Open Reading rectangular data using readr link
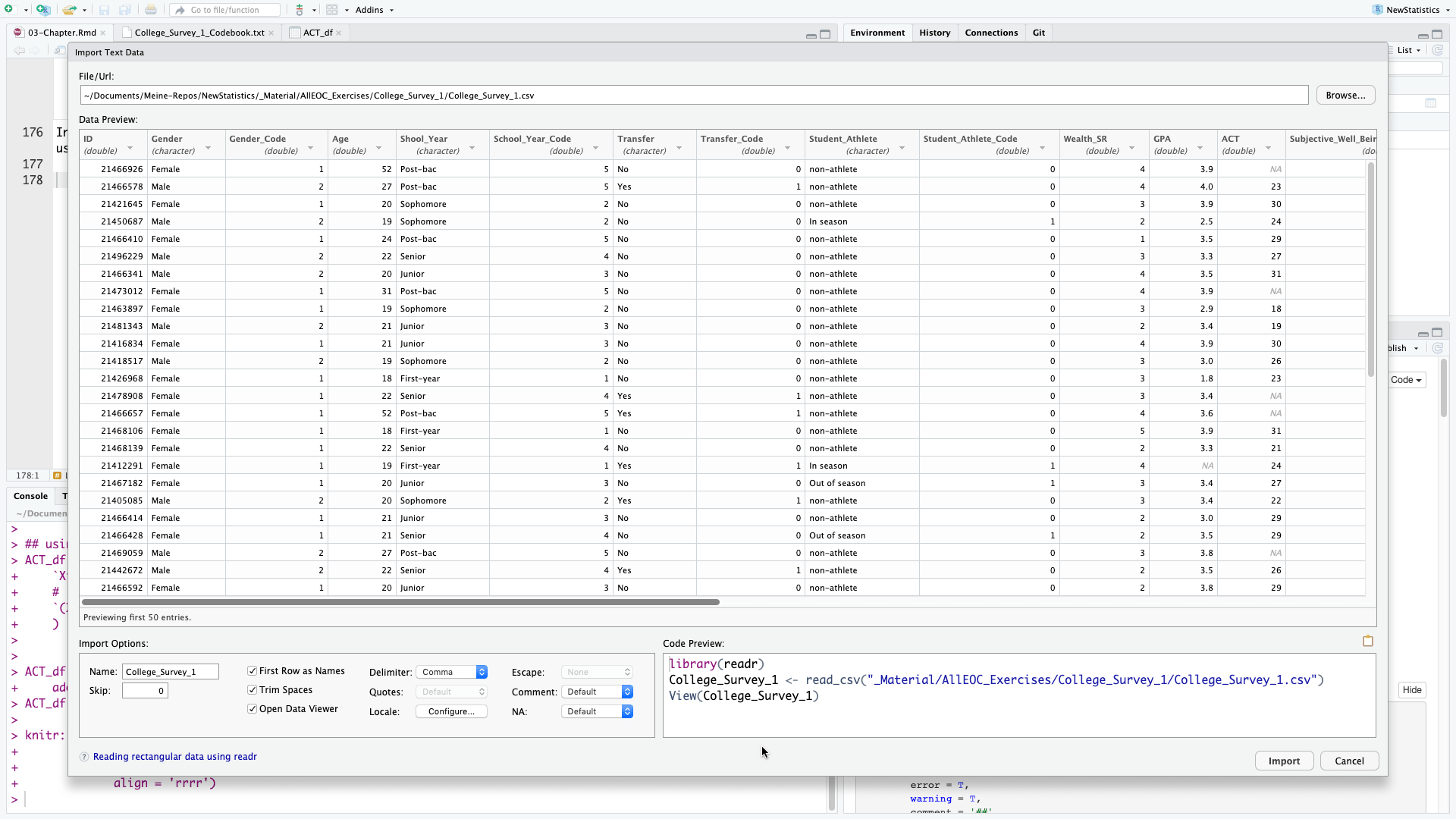The image size is (1456, 819). tap(174, 757)
